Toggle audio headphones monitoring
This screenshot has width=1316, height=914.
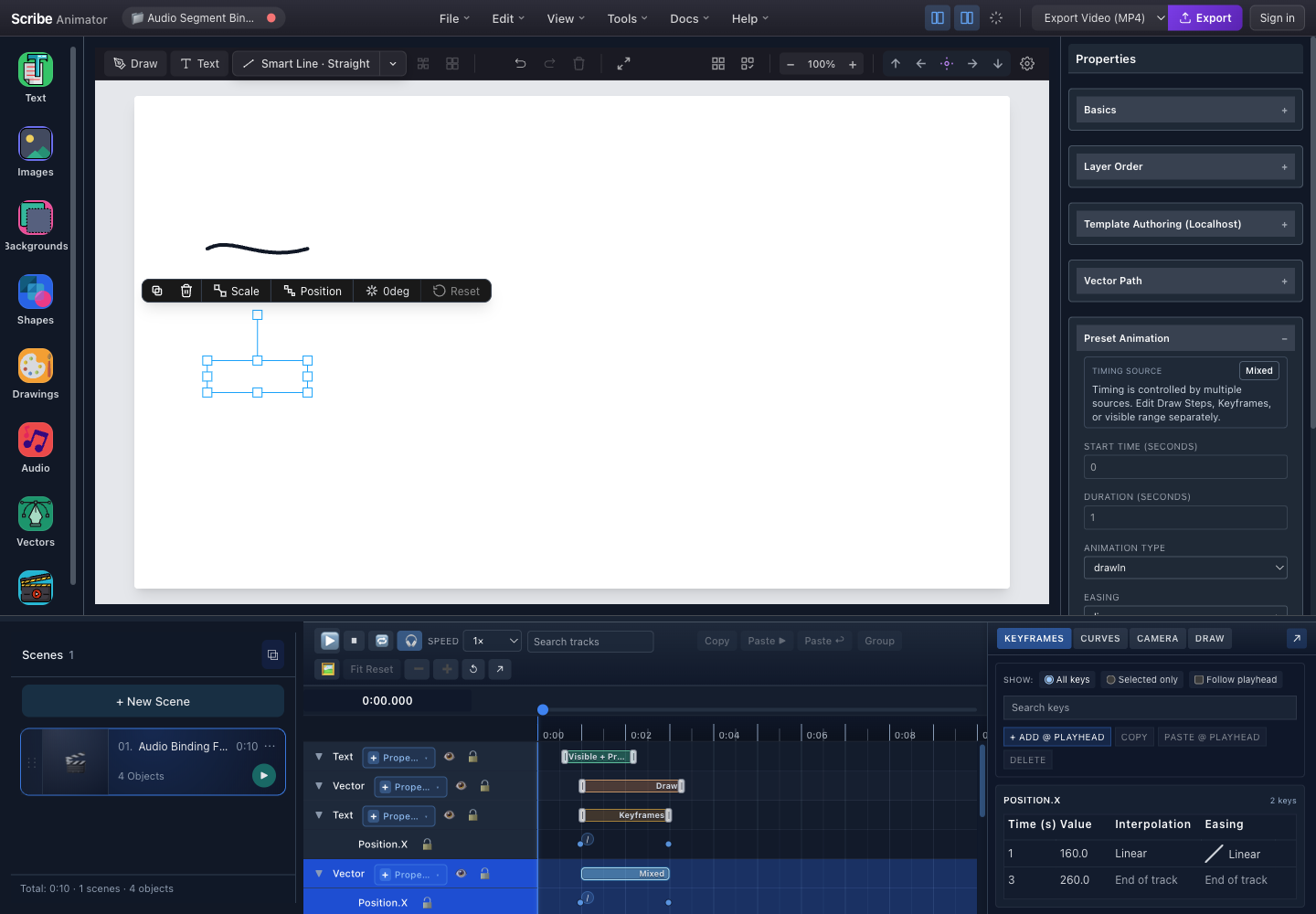pos(411,641)
